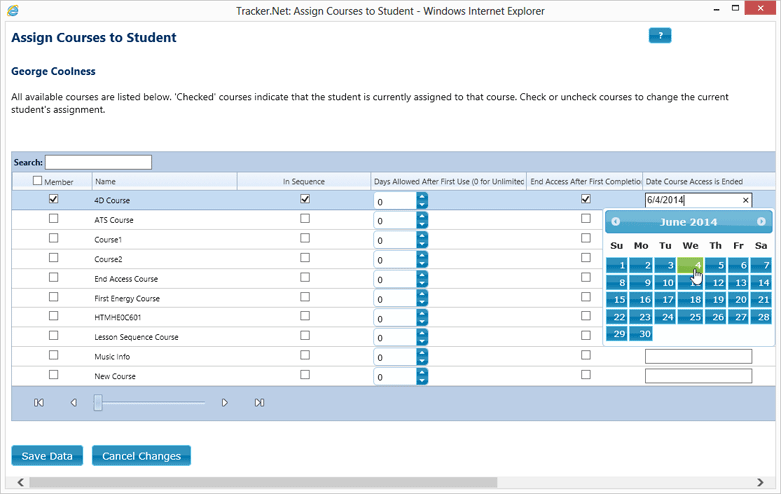Jump to last page of course grid
The image size is (781, 494).
[259, 402]
